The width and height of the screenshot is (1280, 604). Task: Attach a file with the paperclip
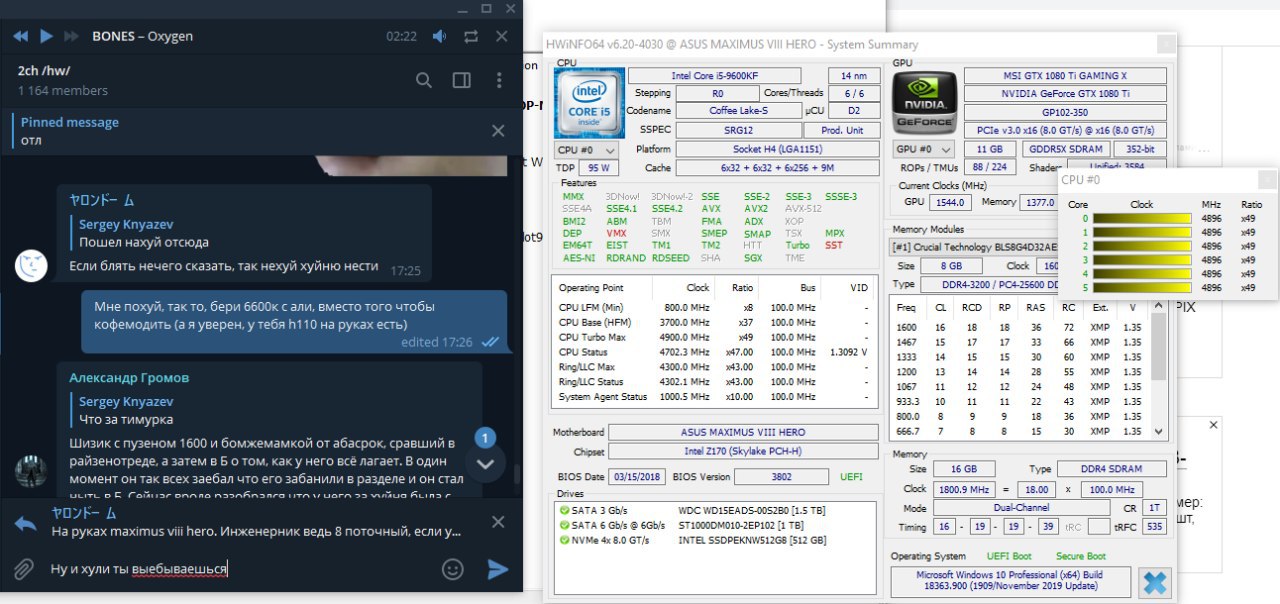click(x=24, y=569)
